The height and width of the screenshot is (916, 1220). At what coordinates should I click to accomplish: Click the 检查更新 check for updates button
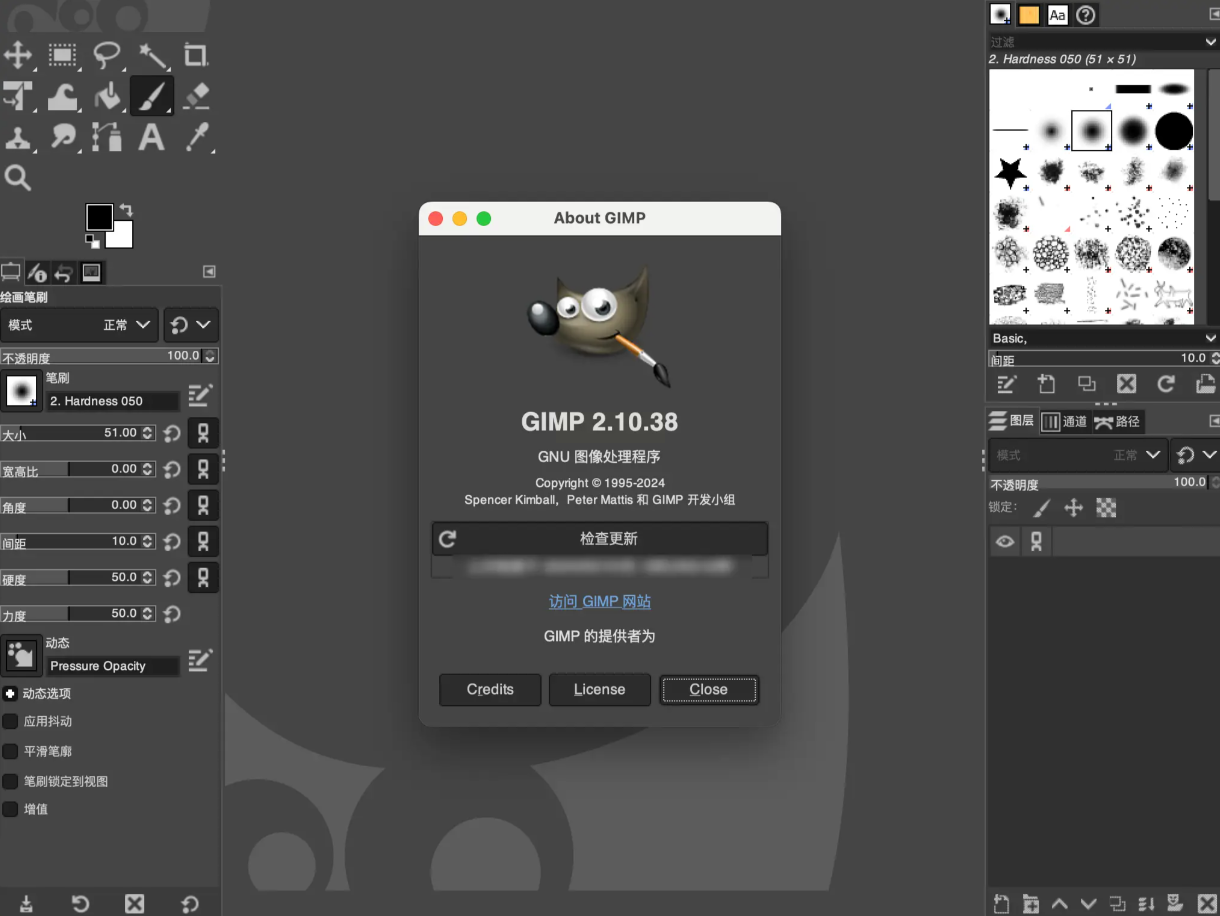[599, 539]
